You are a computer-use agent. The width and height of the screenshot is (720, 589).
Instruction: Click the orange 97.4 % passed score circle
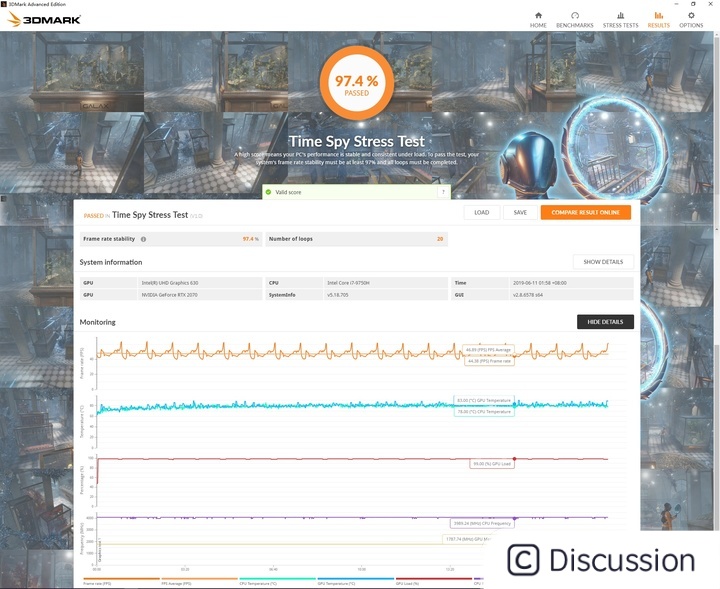(357, 83)
